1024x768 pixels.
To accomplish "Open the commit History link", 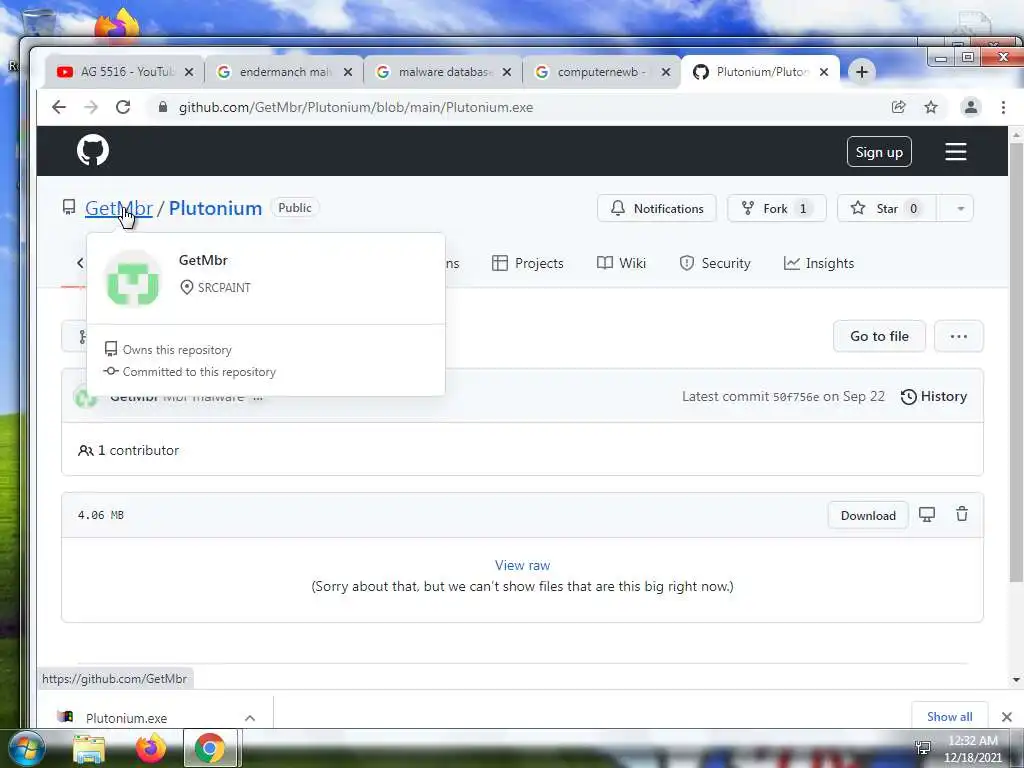I will click(934, 396).
